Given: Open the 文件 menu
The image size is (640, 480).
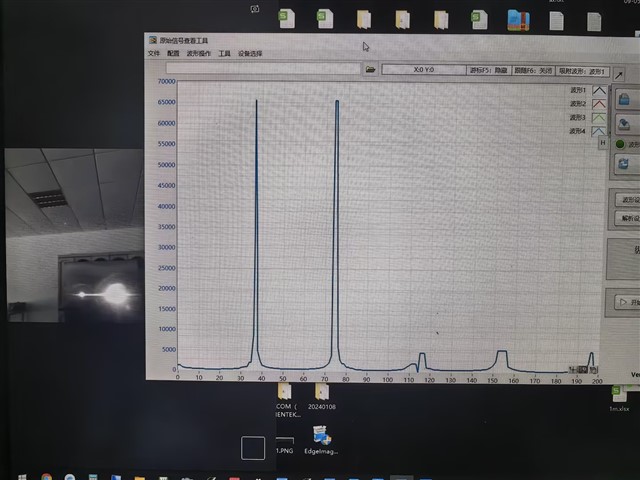Looking at the screenshot, I should pos(154,53).
